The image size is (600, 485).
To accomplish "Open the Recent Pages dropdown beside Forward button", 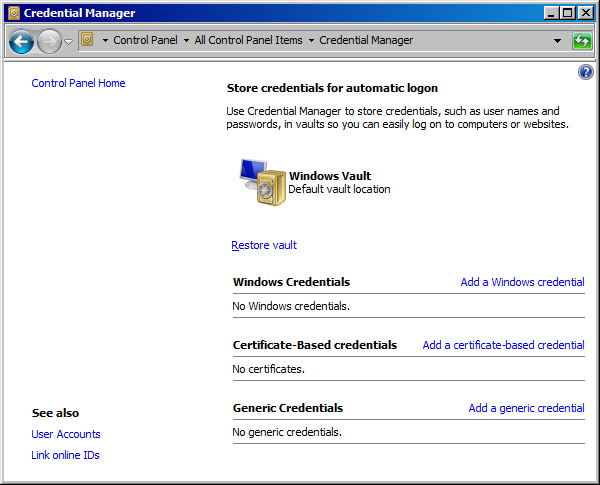I will click(x=68, y=41).
